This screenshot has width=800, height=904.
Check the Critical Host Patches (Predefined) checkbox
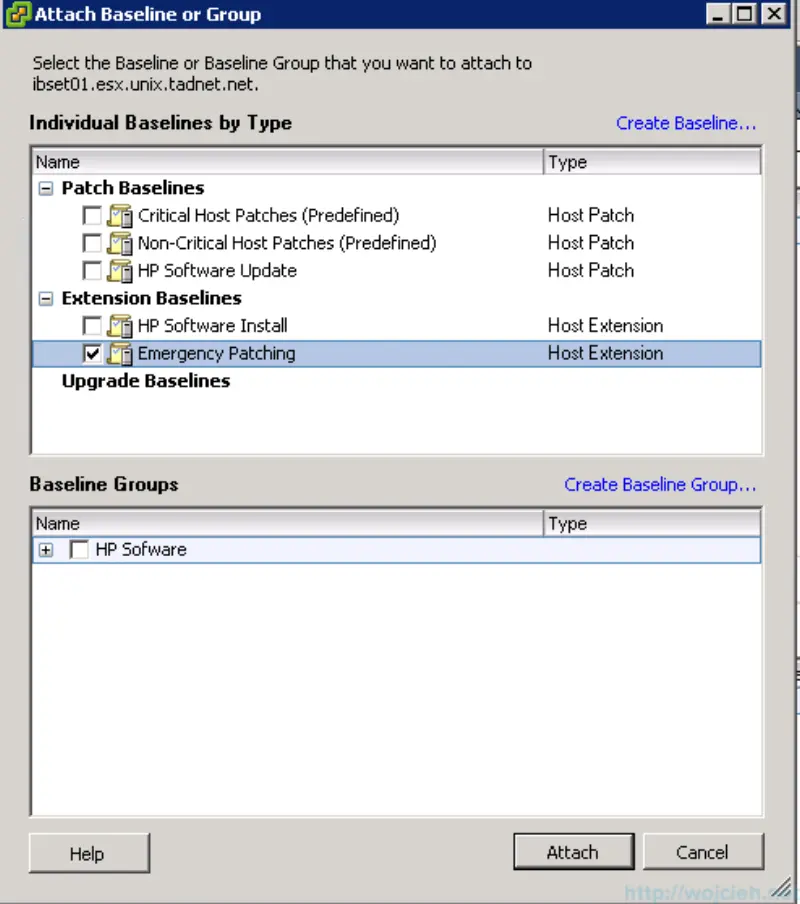tap(91, 214)
